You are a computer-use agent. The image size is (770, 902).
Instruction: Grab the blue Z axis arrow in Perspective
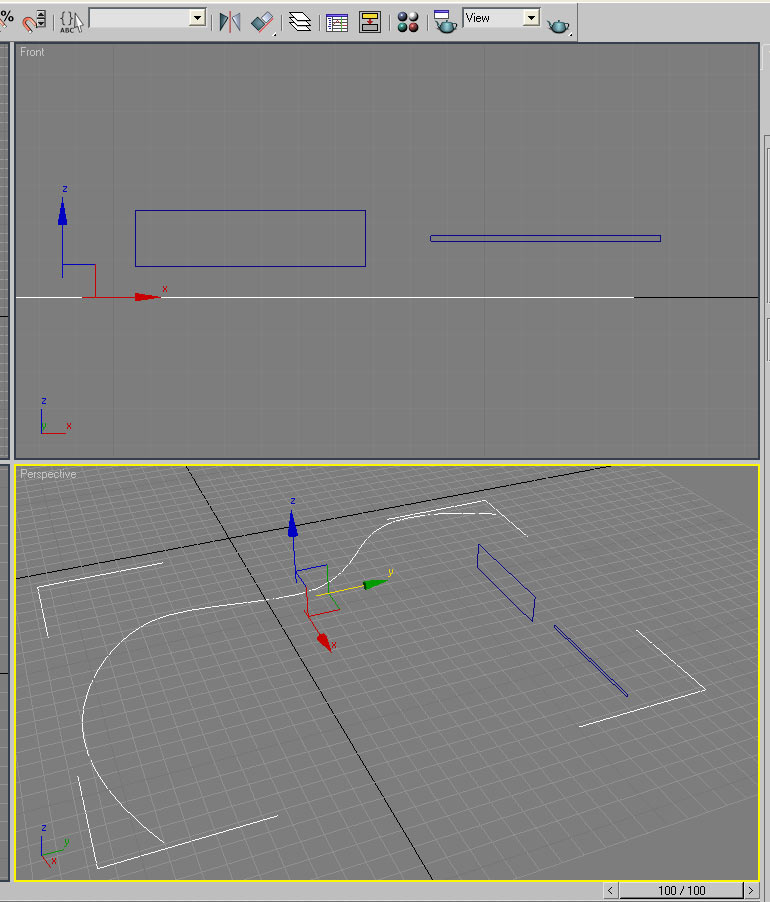[x=293, y=525]
